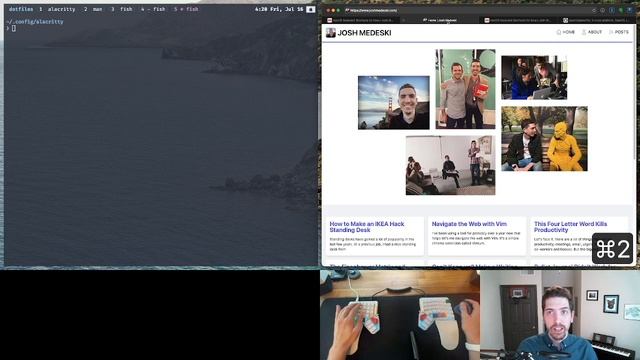Click the tmux window 1 alacritty
The height and width of the screenshot is (360, 640).
click(x=57, y=9)
